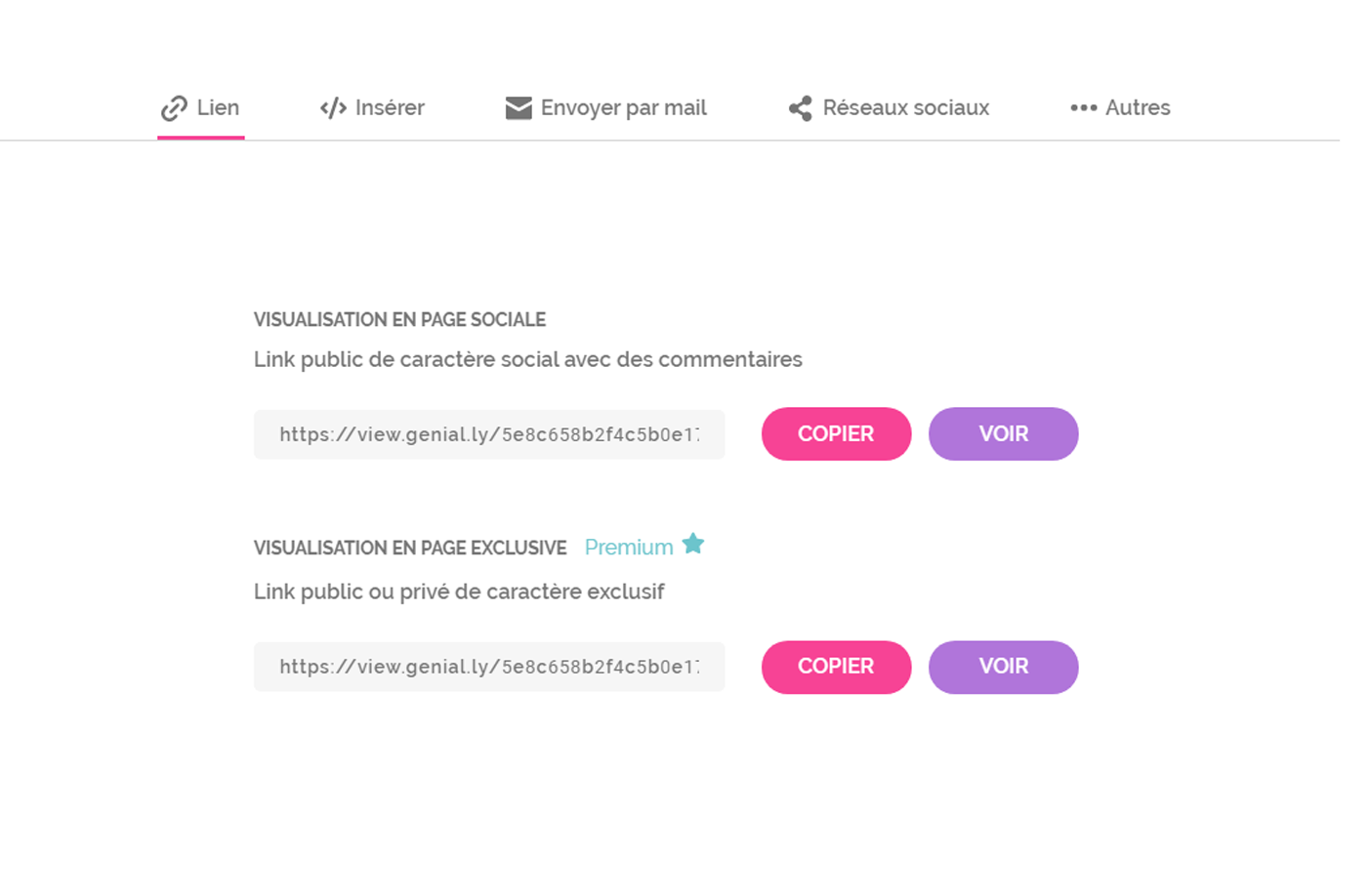Select the exclusive page URL field
Screen dimensions: 1371x896
488,668
